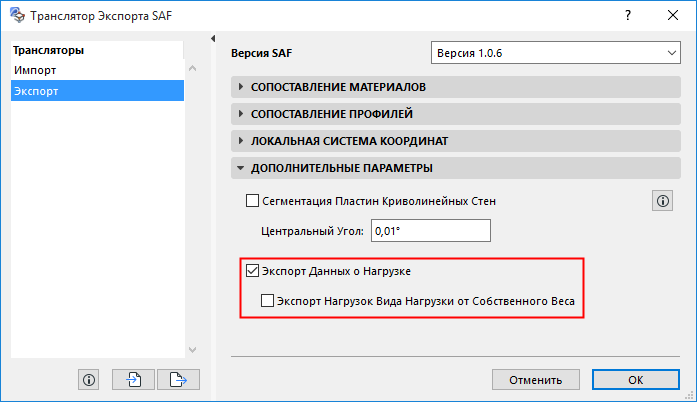Click into Центральный Угол input field
The height and width of the screenshot is (402, 697).
[431, 231]
